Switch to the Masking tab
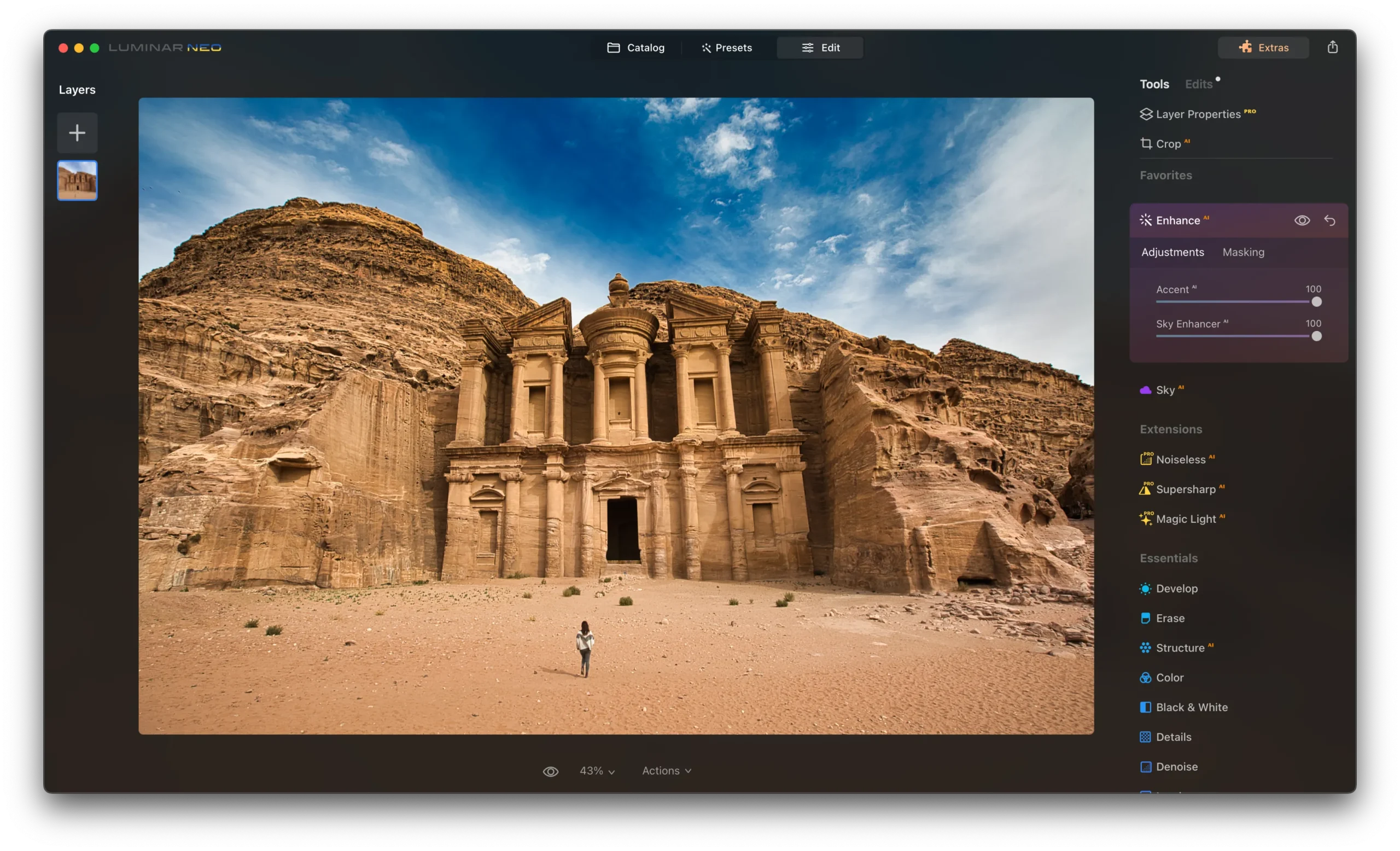The height and width of the screenshot is (851, 1400). [1243, 252]
